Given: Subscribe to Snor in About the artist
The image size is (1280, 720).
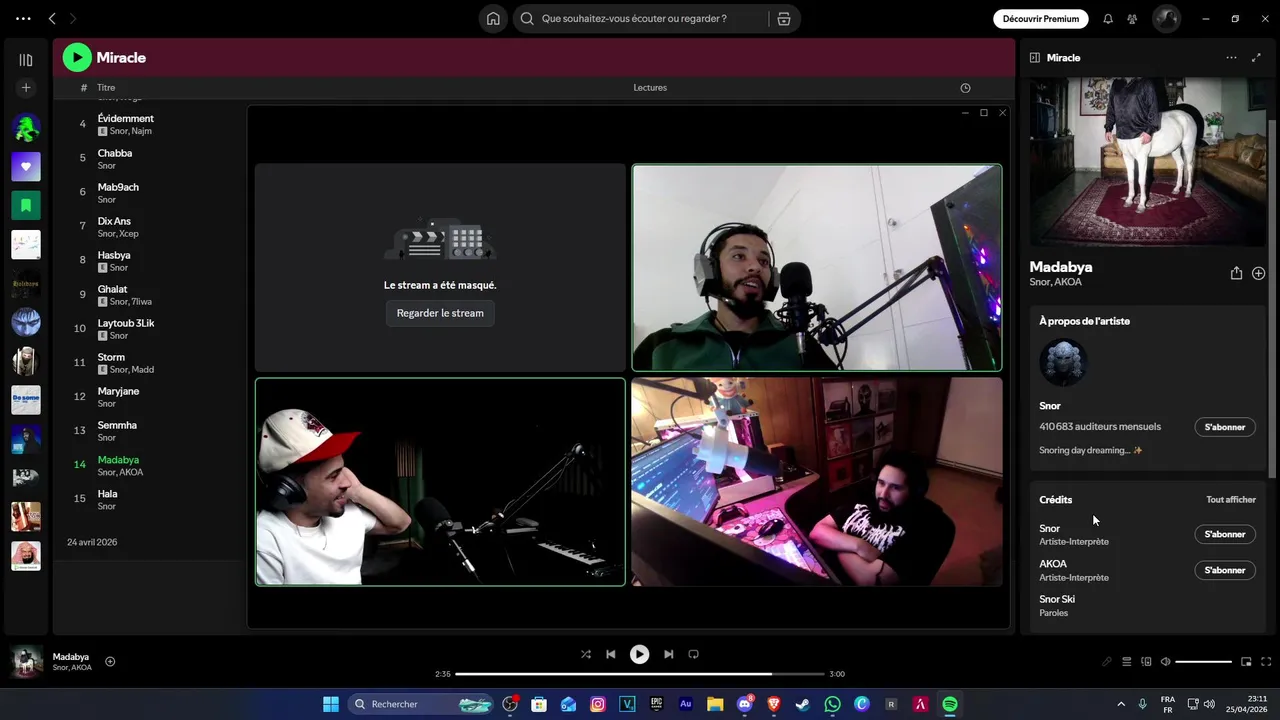Looking at the screenshot, I should pyautogui.click(x=1225, y=427).
